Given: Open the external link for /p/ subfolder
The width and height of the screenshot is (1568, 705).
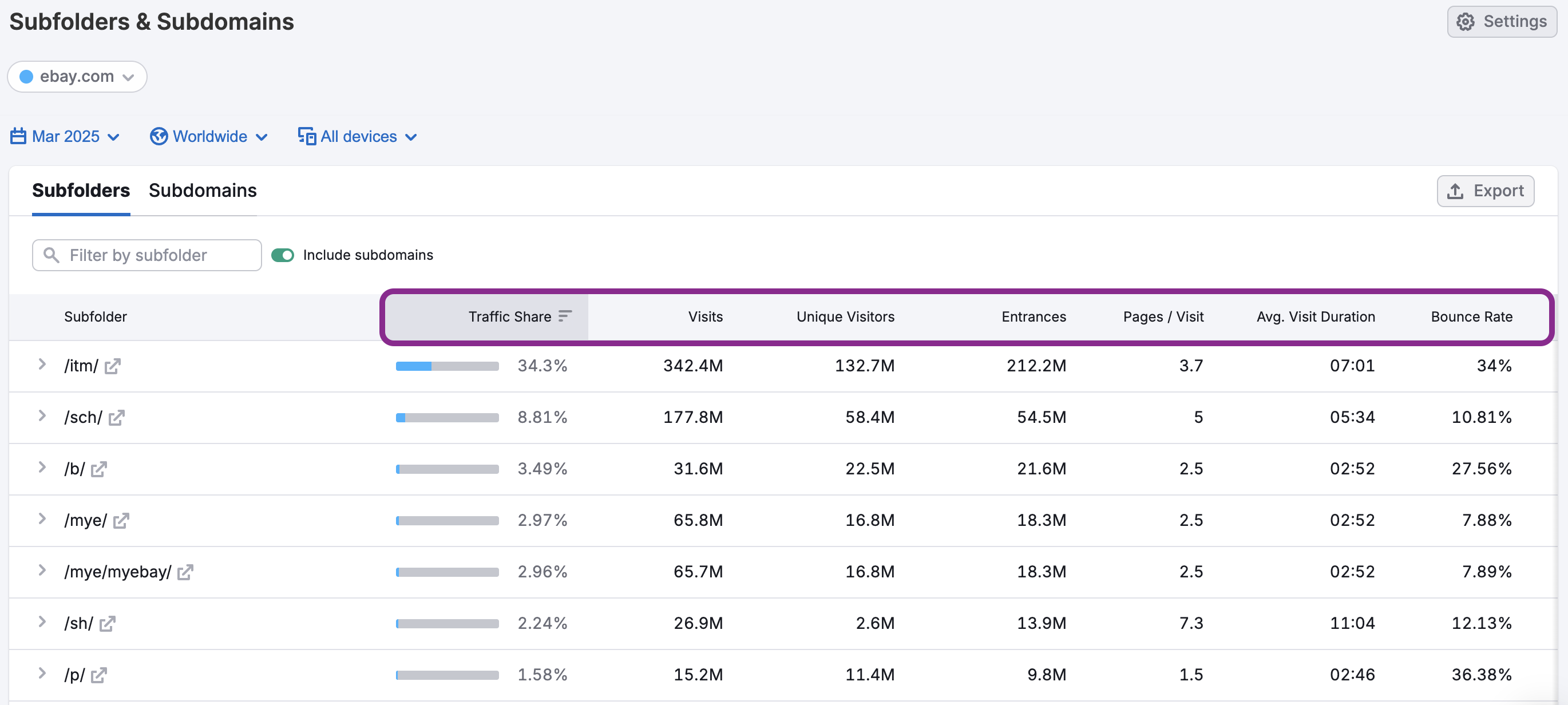Looking at the screenshot, I should point(99,675).
